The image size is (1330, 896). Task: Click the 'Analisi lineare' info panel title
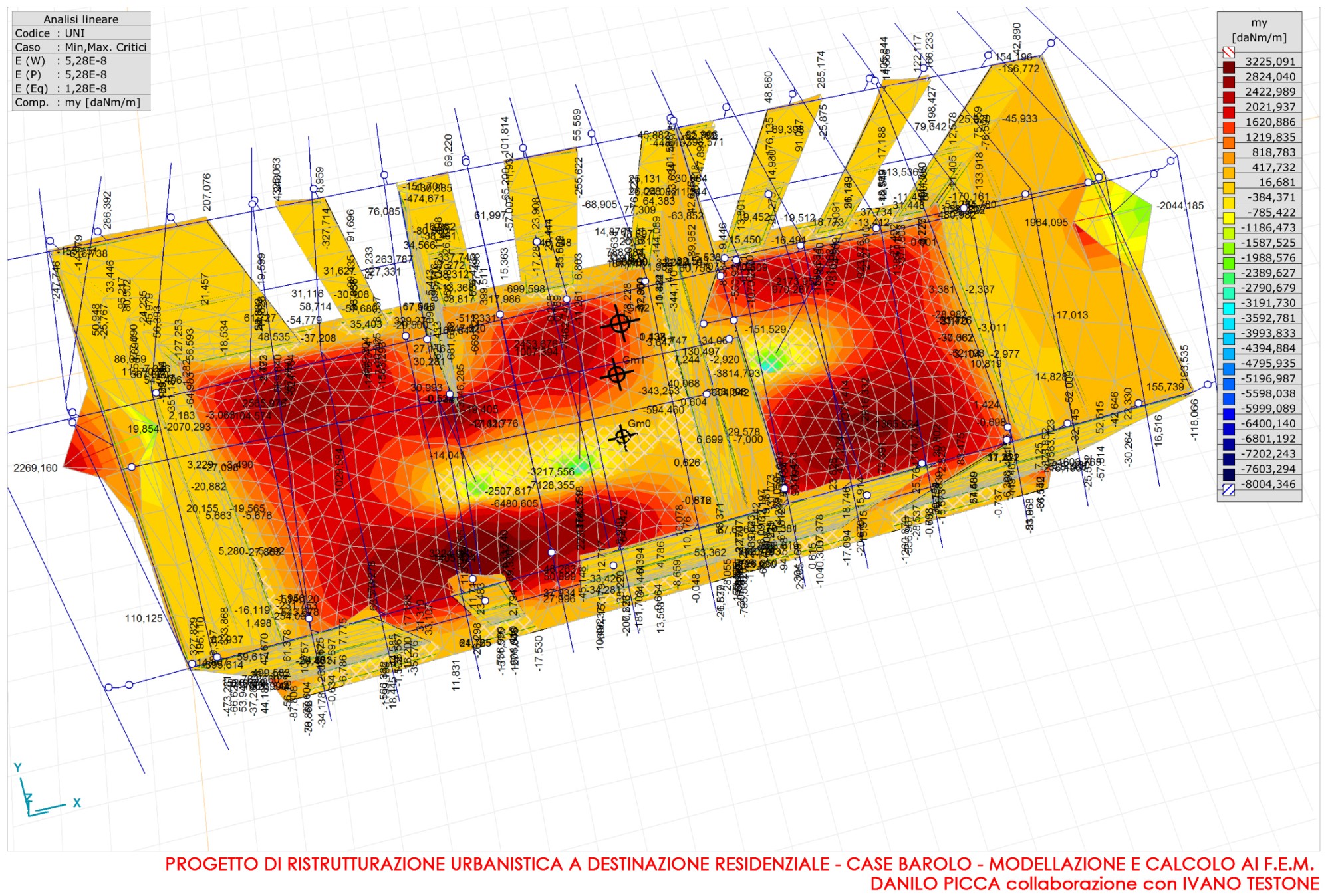pos(81,19)
